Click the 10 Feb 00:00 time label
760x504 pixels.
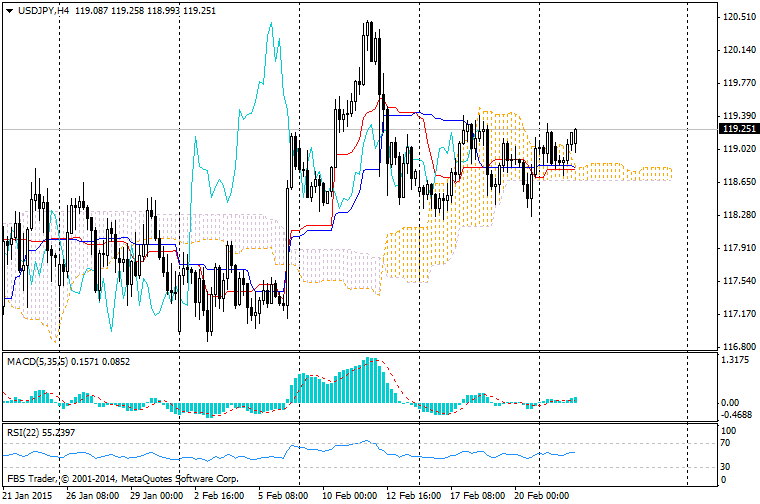(349, 496)
